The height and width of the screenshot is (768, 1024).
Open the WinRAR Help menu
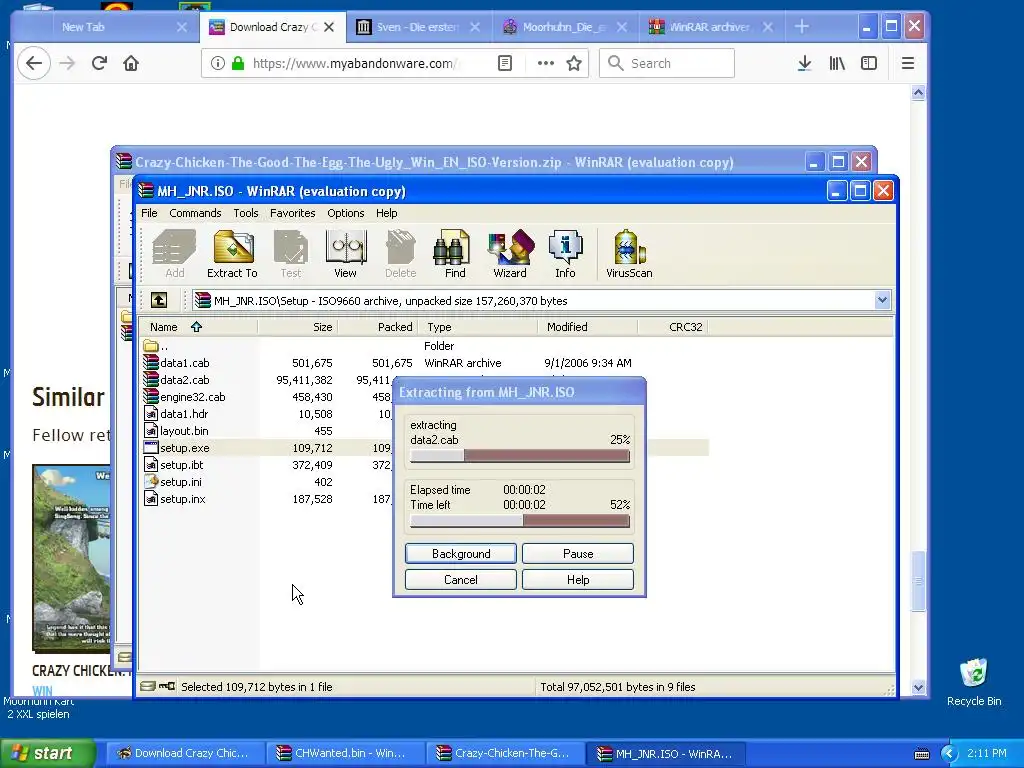386,213
